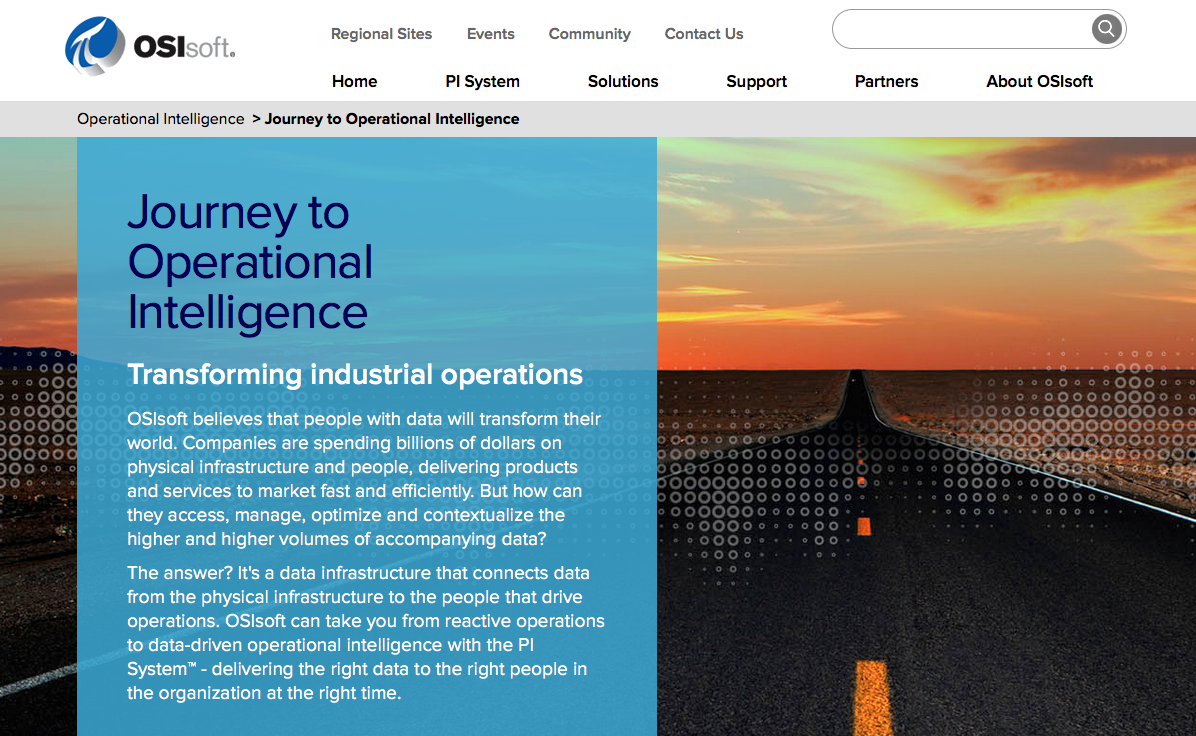Click the Transforming industrial operations subheading
Viewport: 1196px width, 736px height.
[x=355, y=374]
